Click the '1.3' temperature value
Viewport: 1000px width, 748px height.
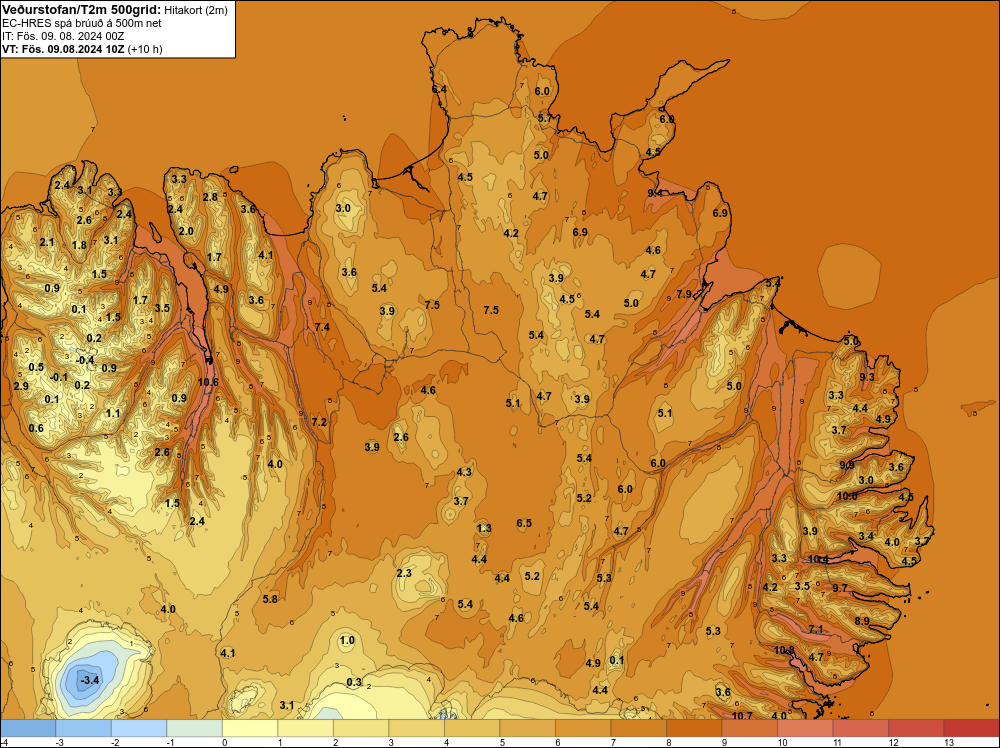point(484,528)
